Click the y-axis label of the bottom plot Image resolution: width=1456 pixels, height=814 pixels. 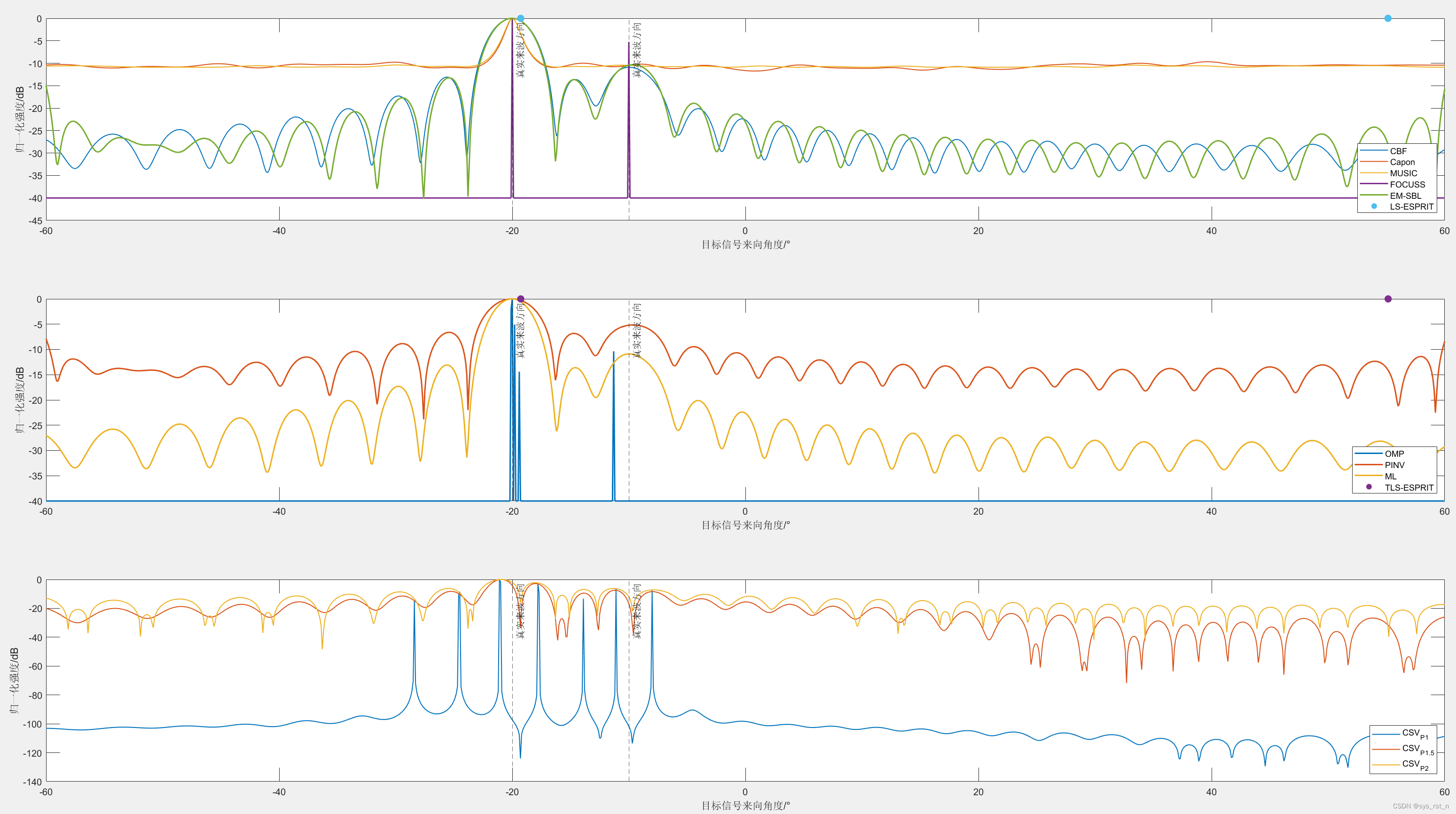click(15, 680)
